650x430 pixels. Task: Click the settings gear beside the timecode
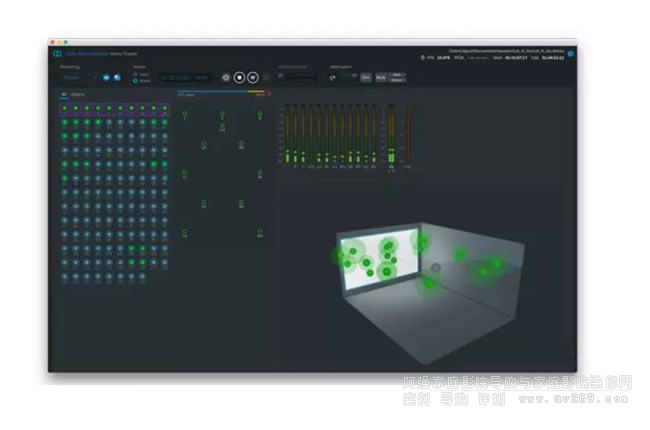pos(226,77)
